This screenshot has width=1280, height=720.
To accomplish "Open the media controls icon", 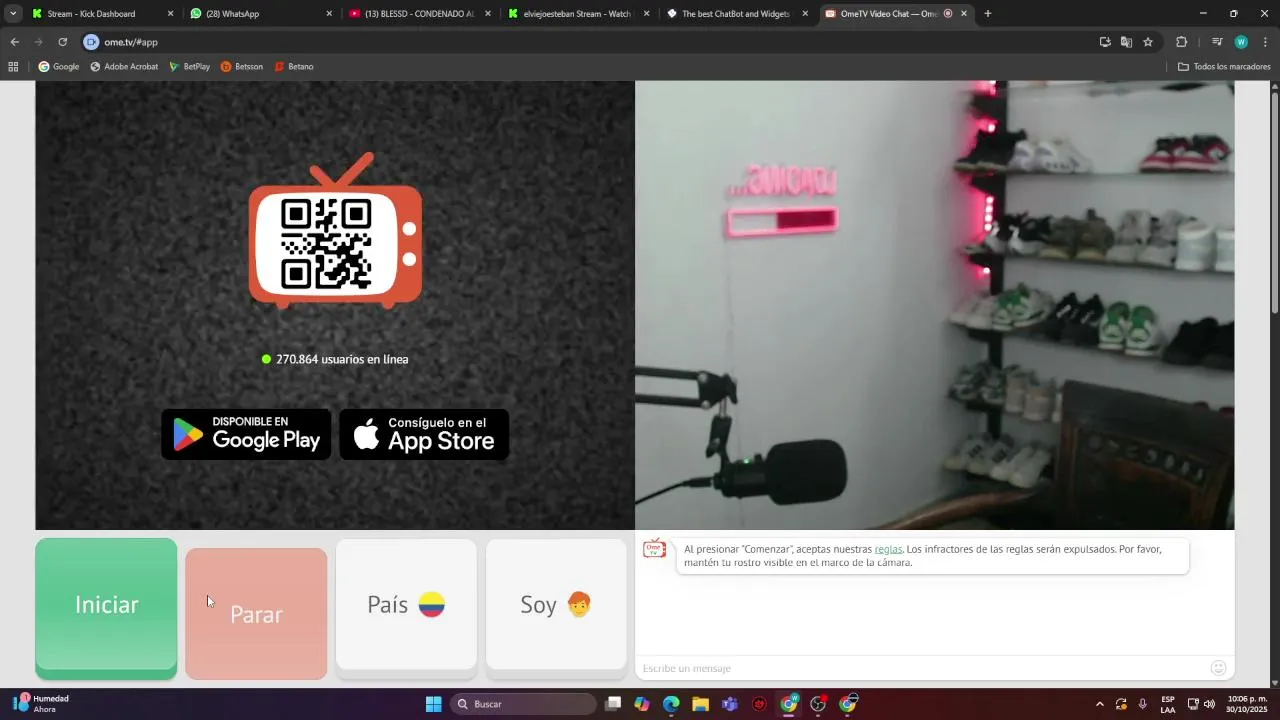I will click(x=1217, y=42).
